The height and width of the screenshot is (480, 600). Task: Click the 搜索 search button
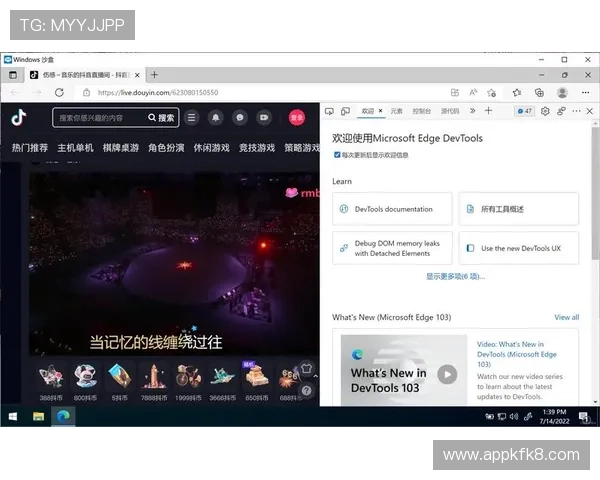tap(161, 118)
